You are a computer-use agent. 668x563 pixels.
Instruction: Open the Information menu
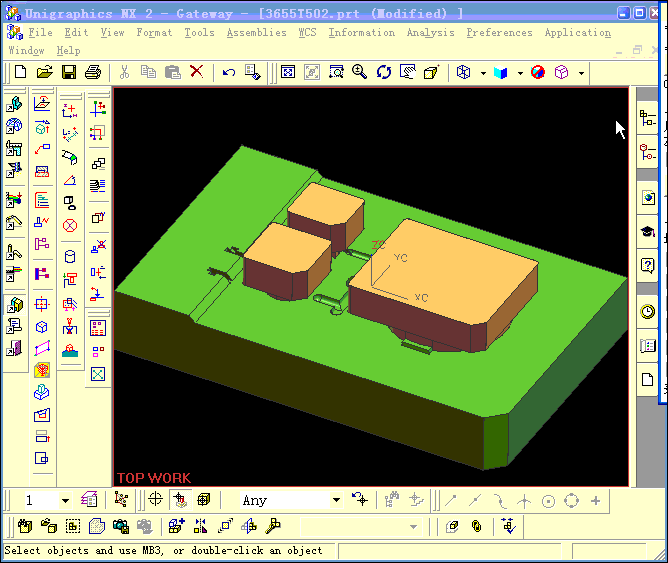click(x=361, y=33)
